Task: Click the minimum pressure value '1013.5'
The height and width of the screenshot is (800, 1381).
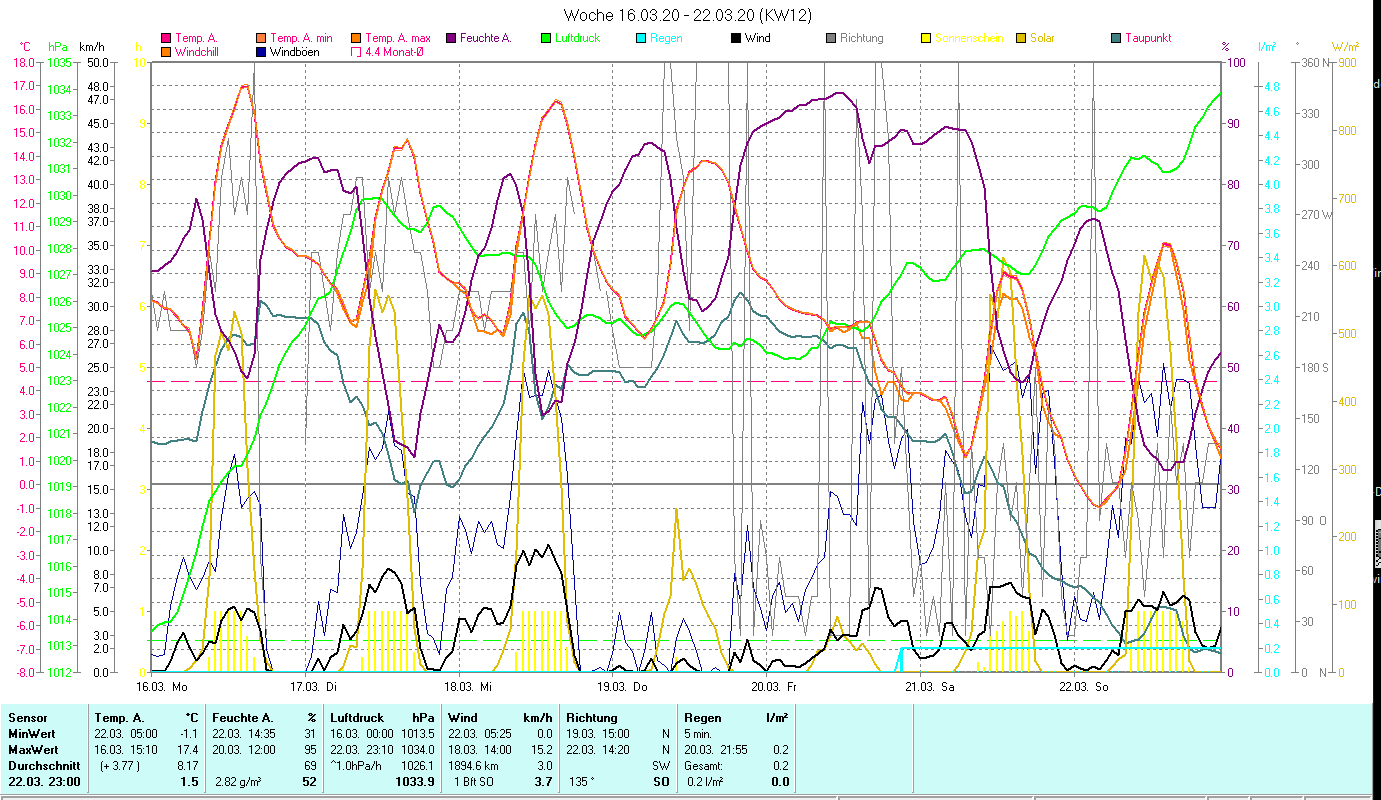Action: (x=416, y=734)
